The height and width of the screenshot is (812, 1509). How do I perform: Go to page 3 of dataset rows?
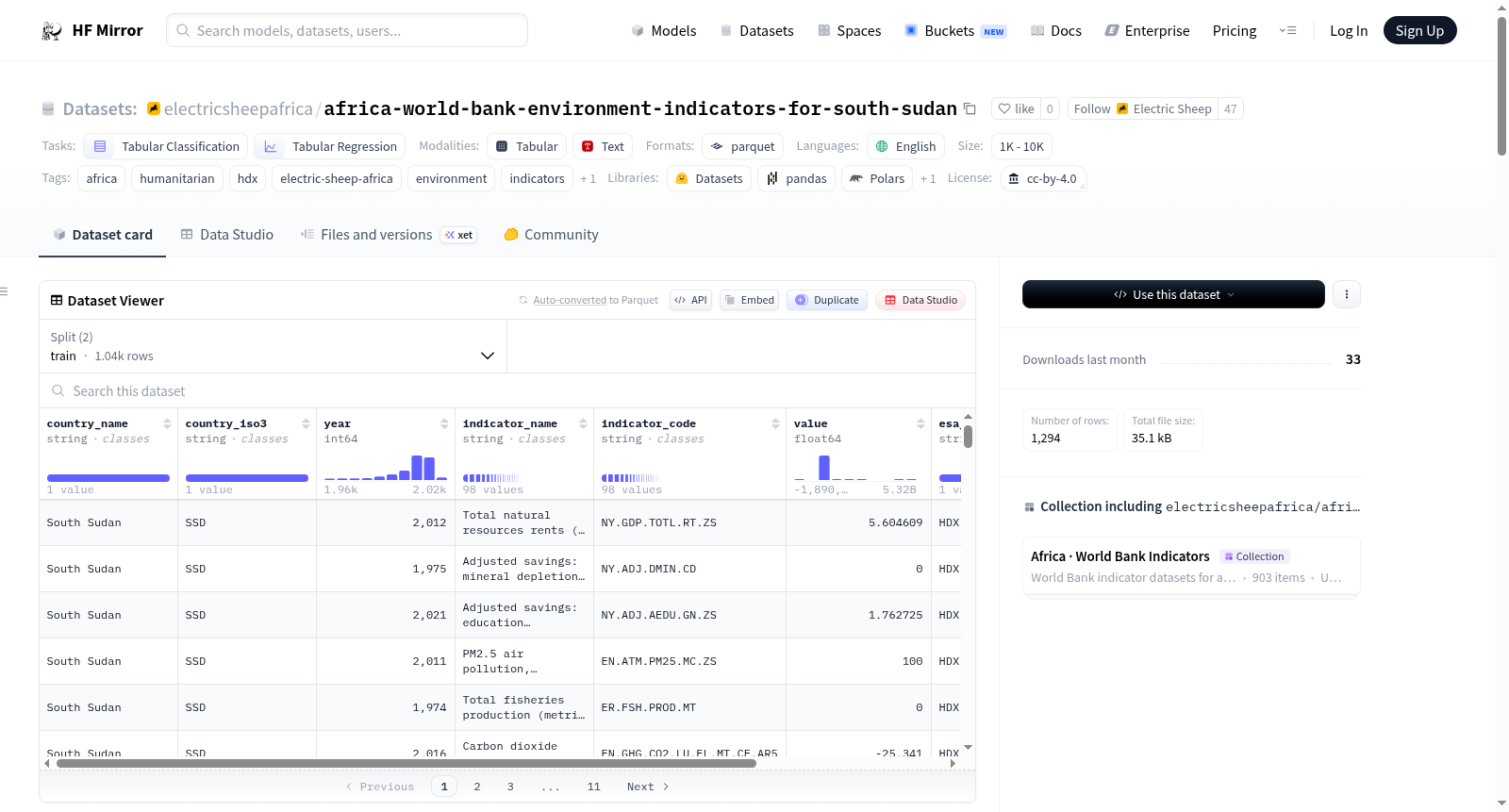510,787
